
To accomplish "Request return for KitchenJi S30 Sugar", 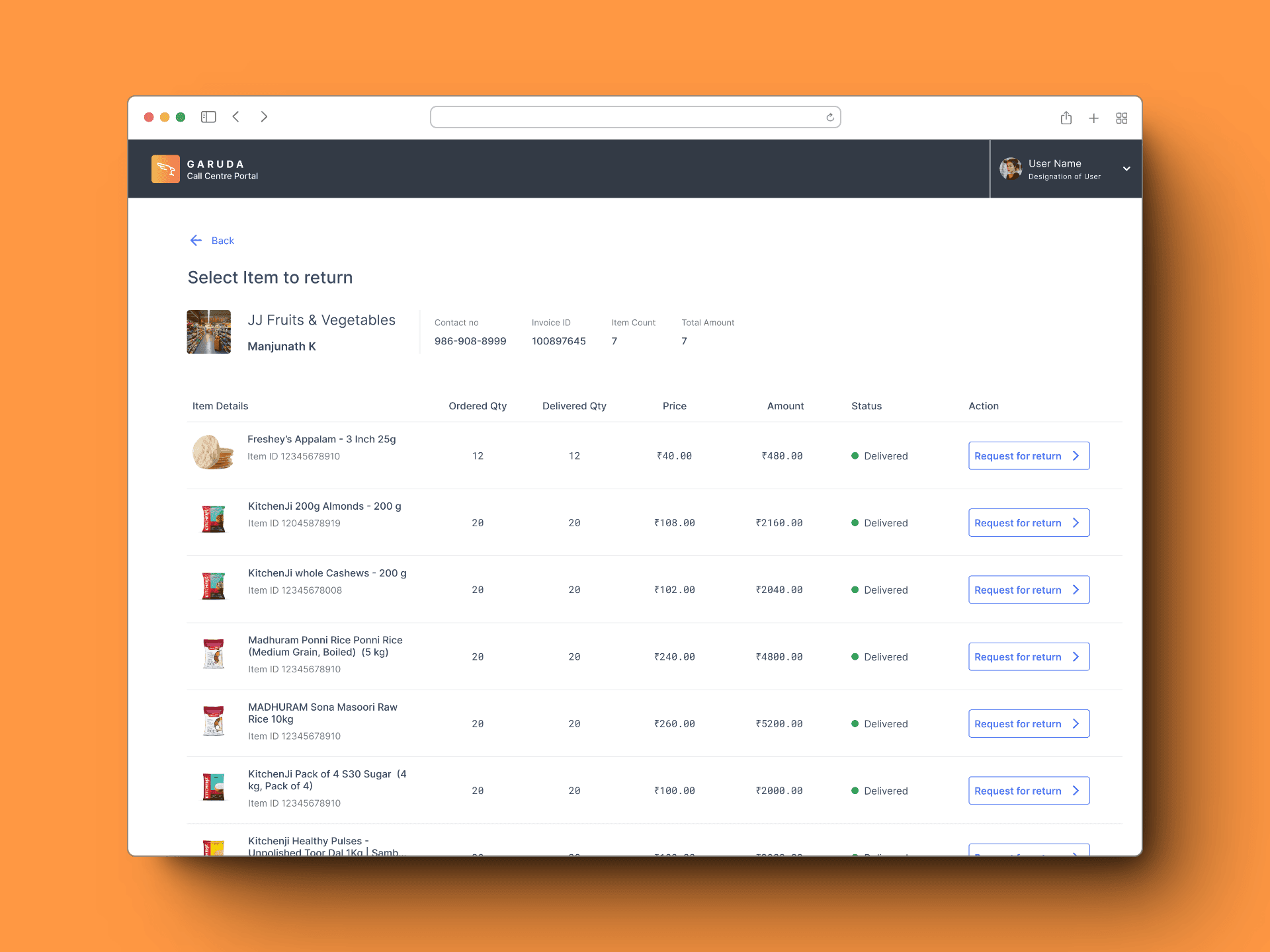I will click(x=1028, y=791).
